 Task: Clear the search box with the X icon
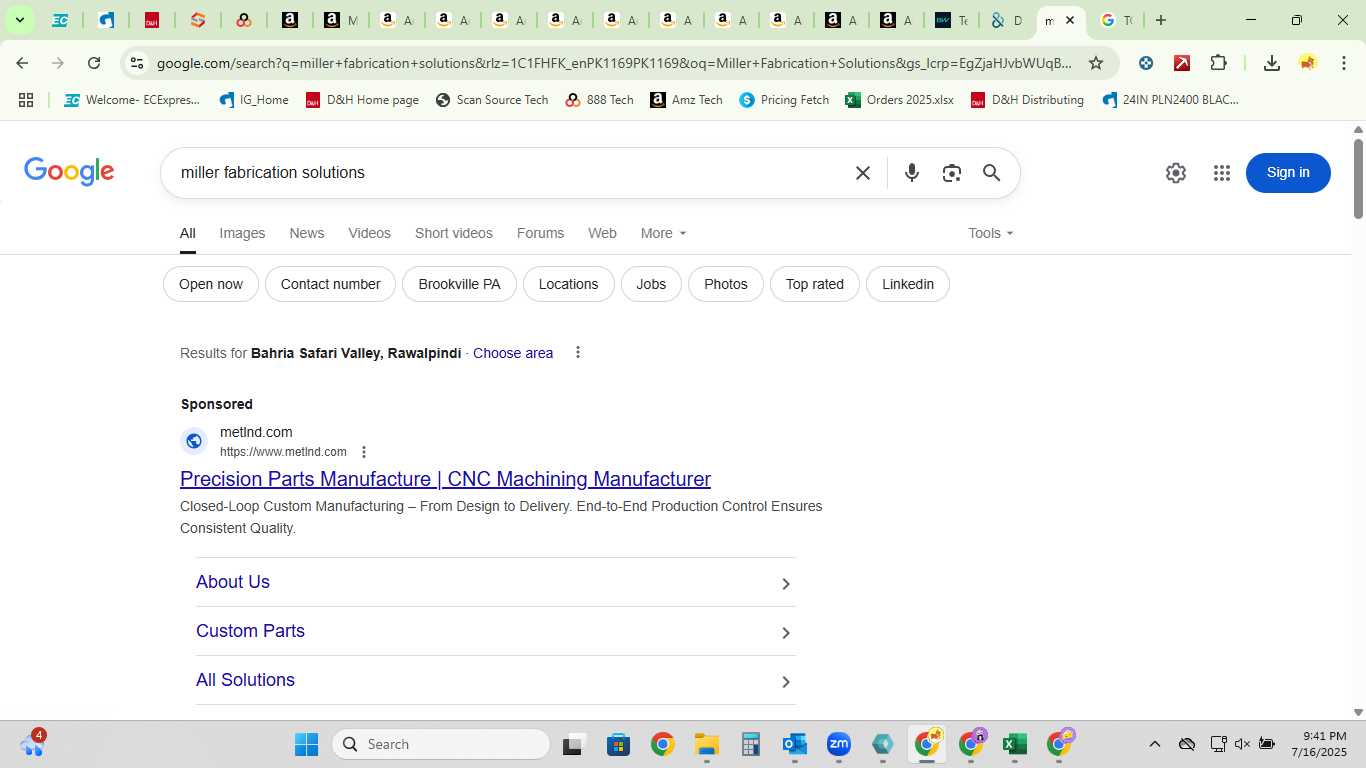point(863,173)
